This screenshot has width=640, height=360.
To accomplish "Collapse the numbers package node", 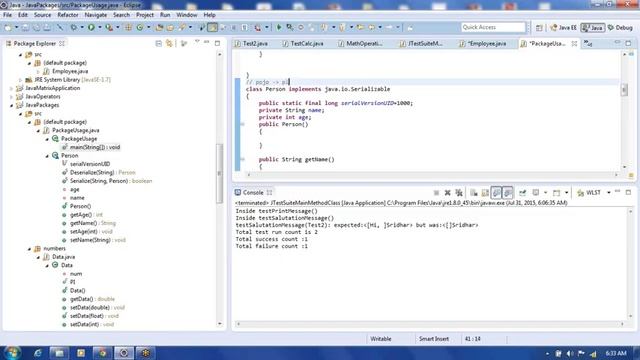I will click(29, 249).
